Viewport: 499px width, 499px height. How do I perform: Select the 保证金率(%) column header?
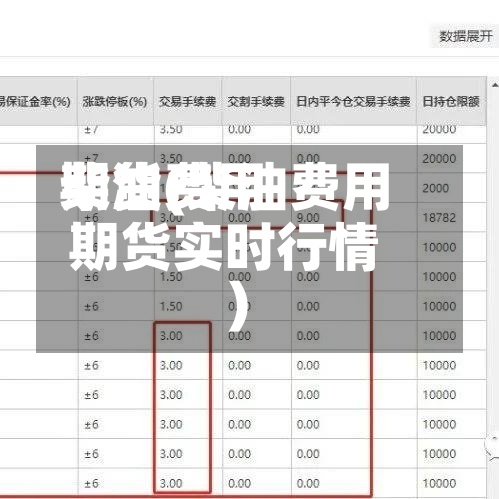point(38,102)
